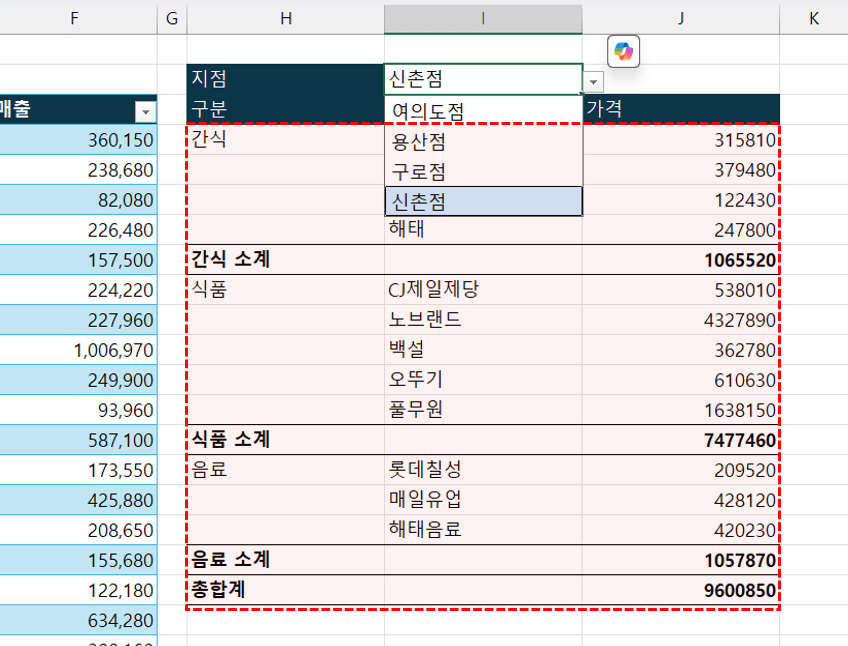Select column header F
Screen dimensions: 848x646
click(x=75, y=17)
